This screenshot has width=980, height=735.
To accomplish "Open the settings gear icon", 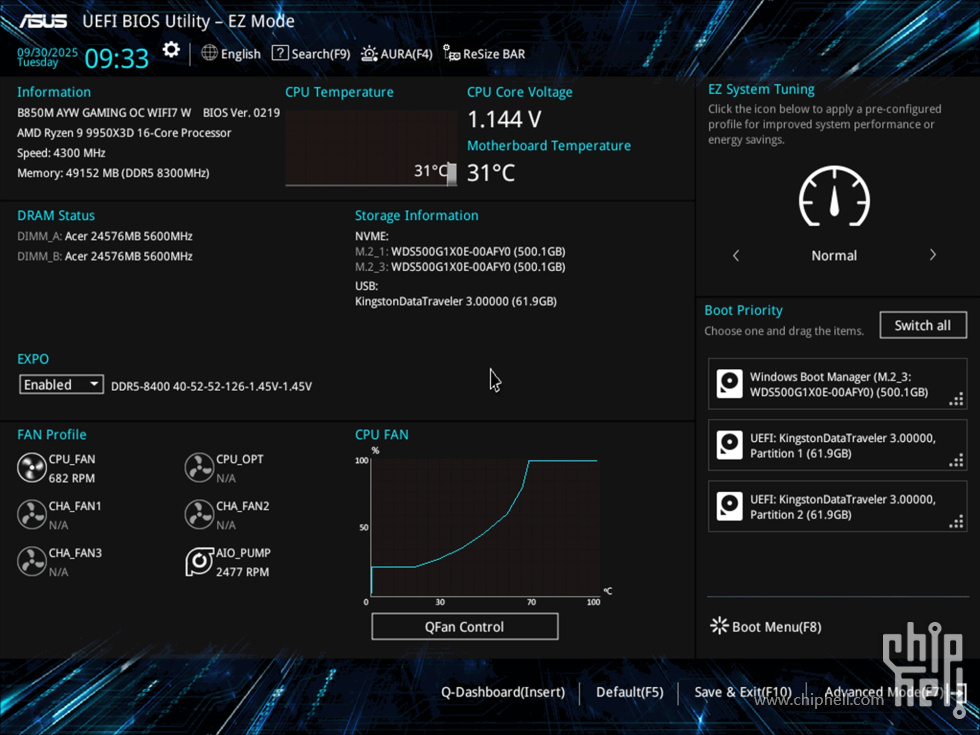I will tap(171, 50).
